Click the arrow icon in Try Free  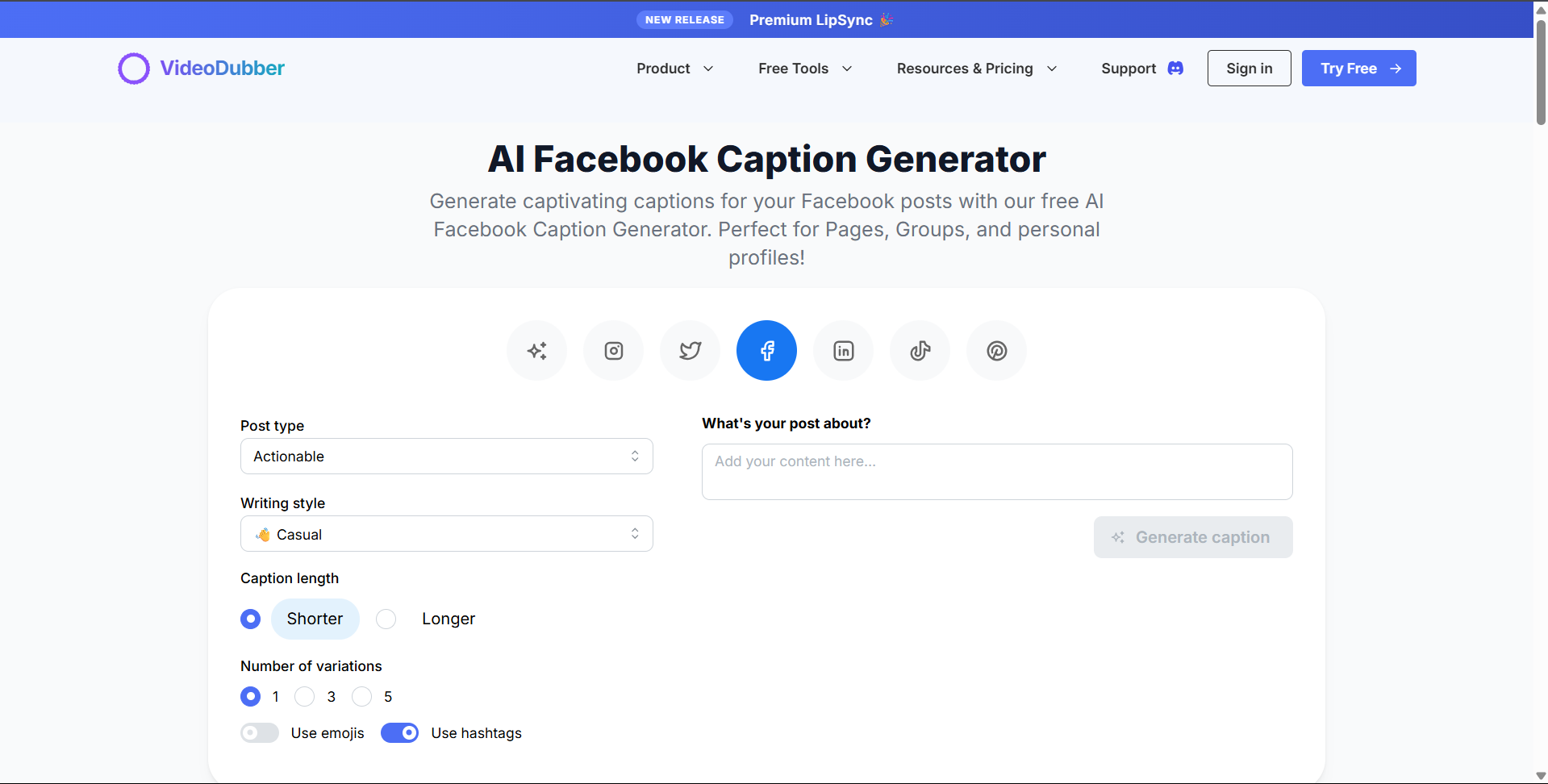1396,69
